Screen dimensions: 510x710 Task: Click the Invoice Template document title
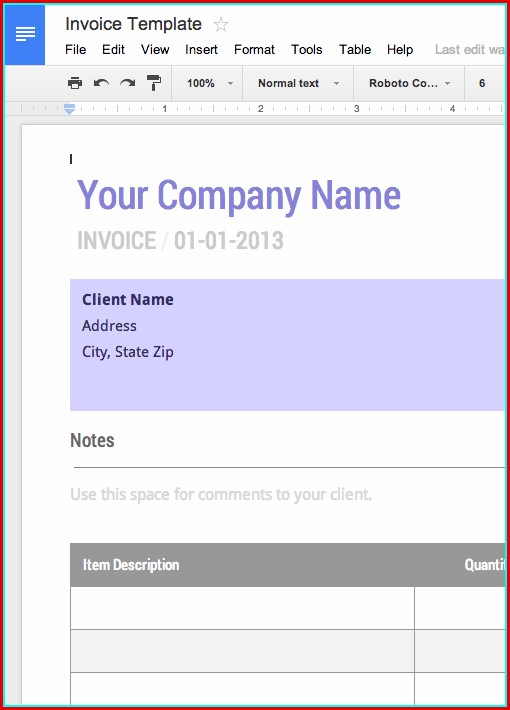[x=134, y=24]
